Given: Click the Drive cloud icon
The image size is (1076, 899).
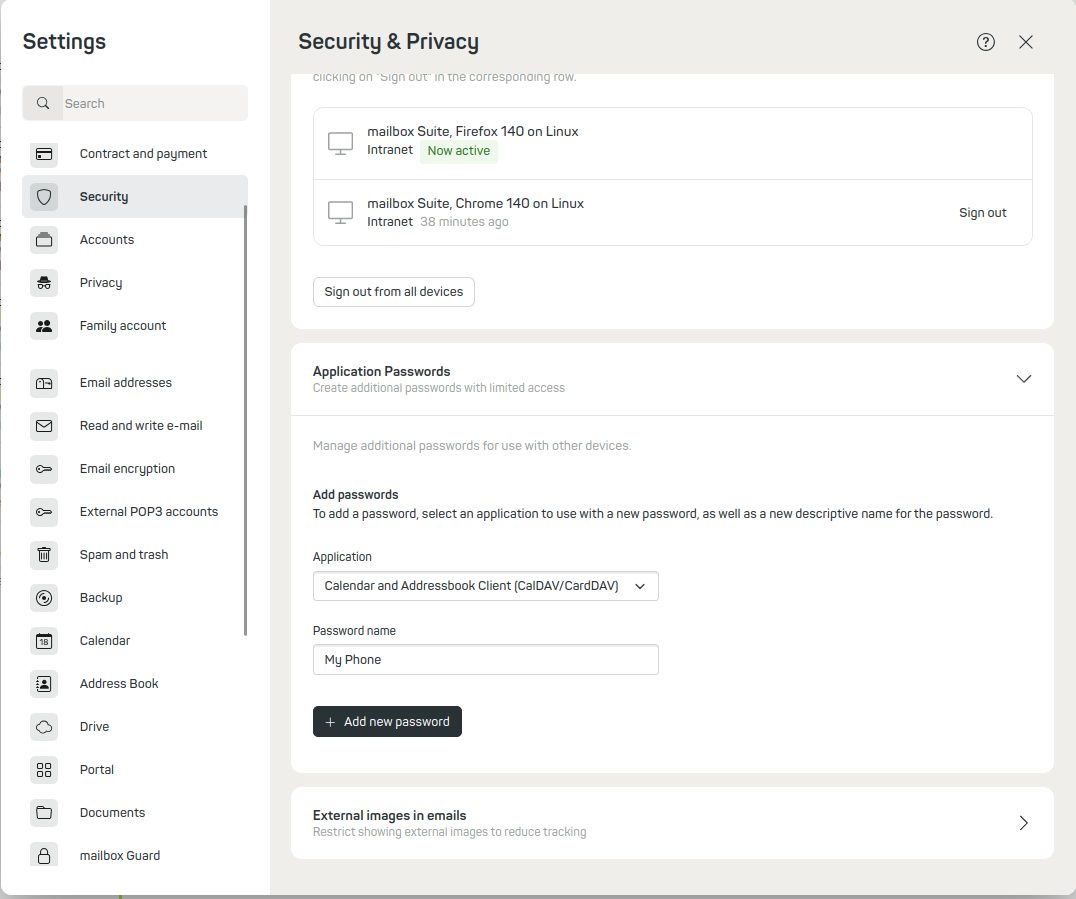Looking at the screenshot, I should click(x=44, y=727).
